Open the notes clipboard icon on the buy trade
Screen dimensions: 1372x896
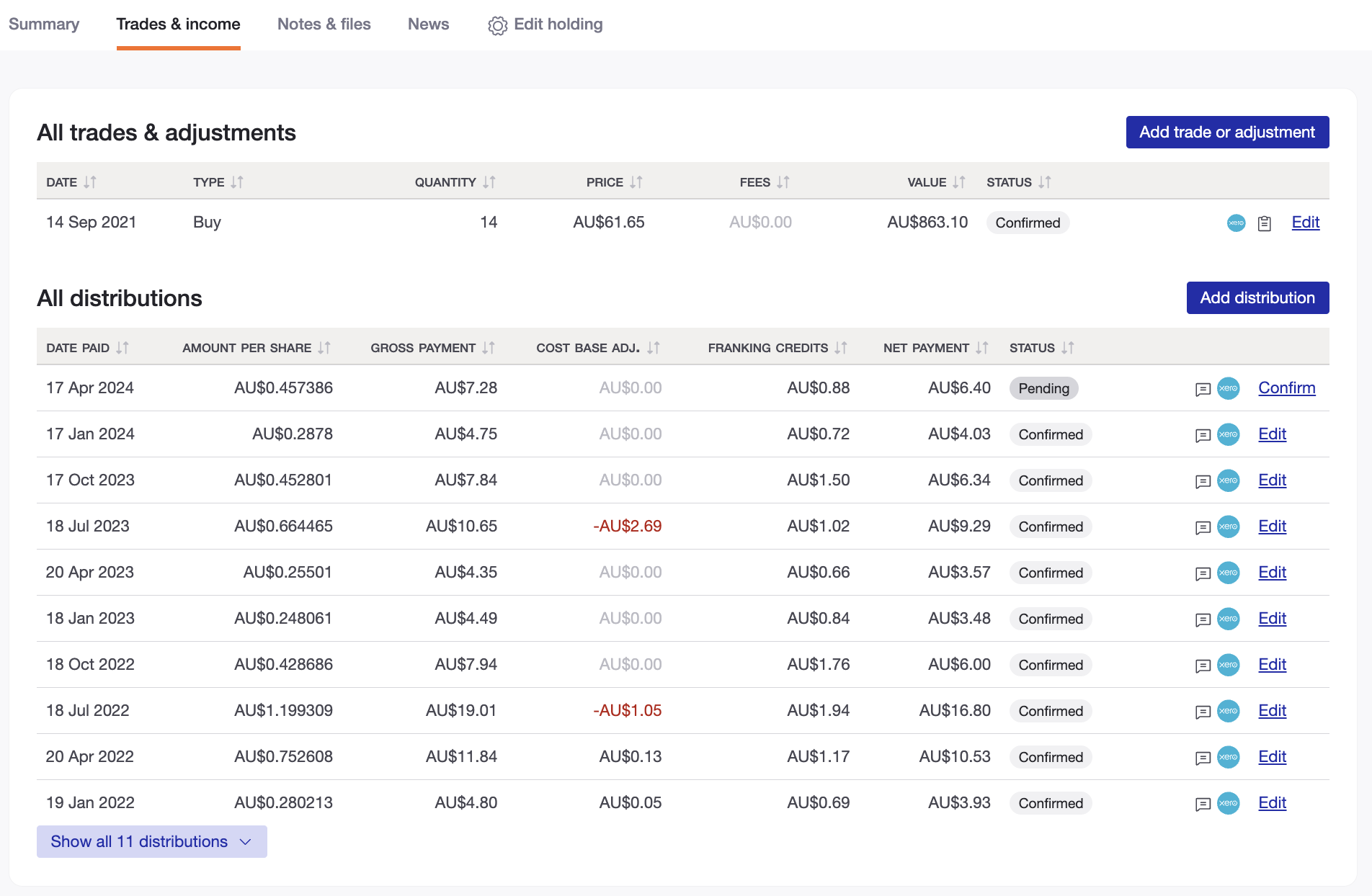pyautogui.click(x=1265, y=223)
